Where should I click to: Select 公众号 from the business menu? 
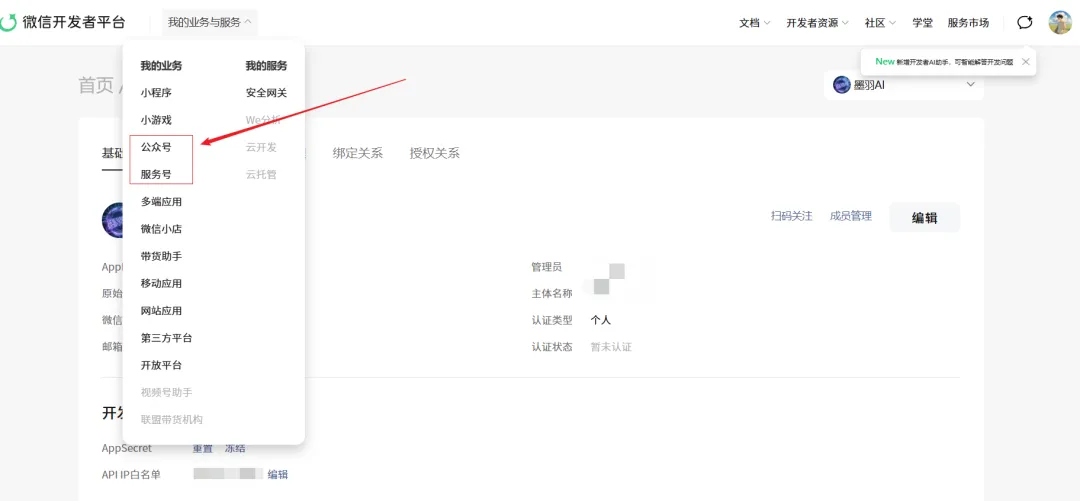tap(156, 147)
